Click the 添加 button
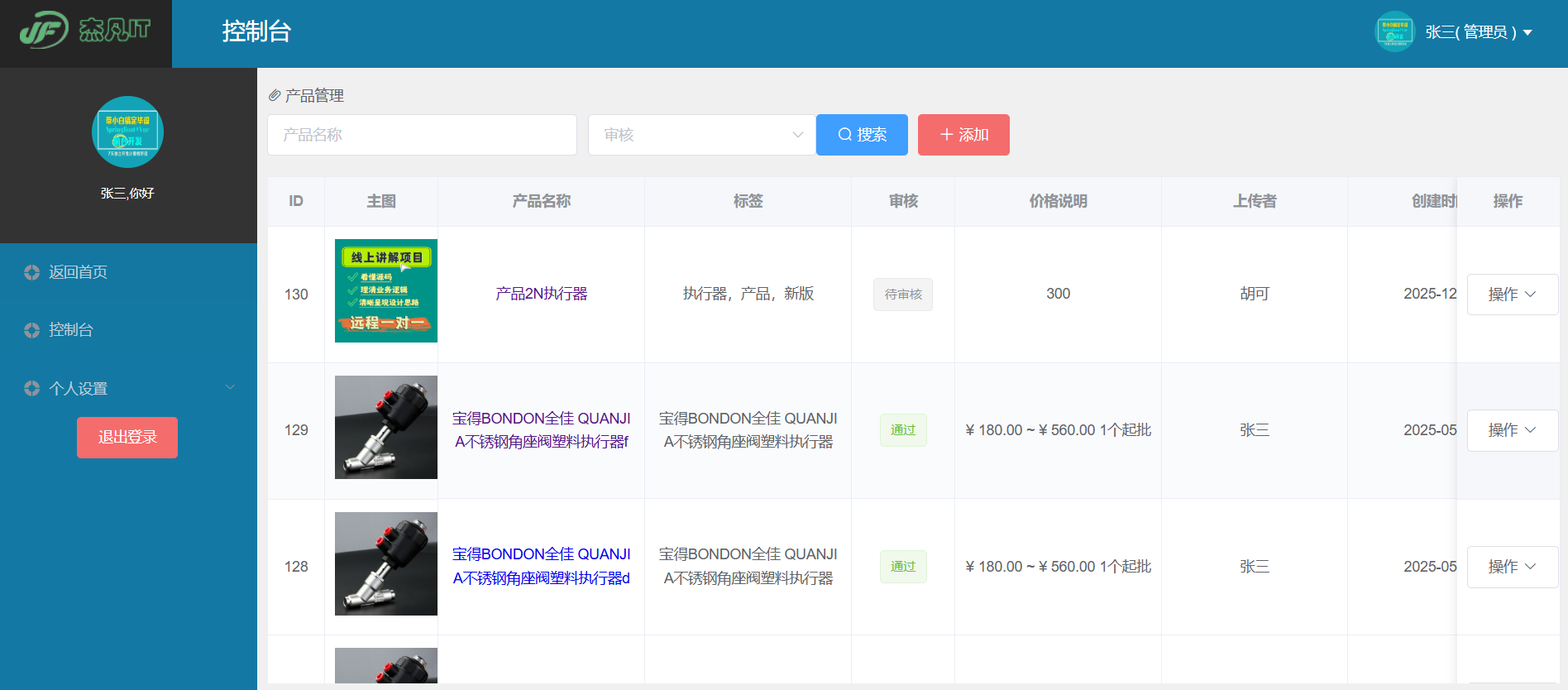 963,135
